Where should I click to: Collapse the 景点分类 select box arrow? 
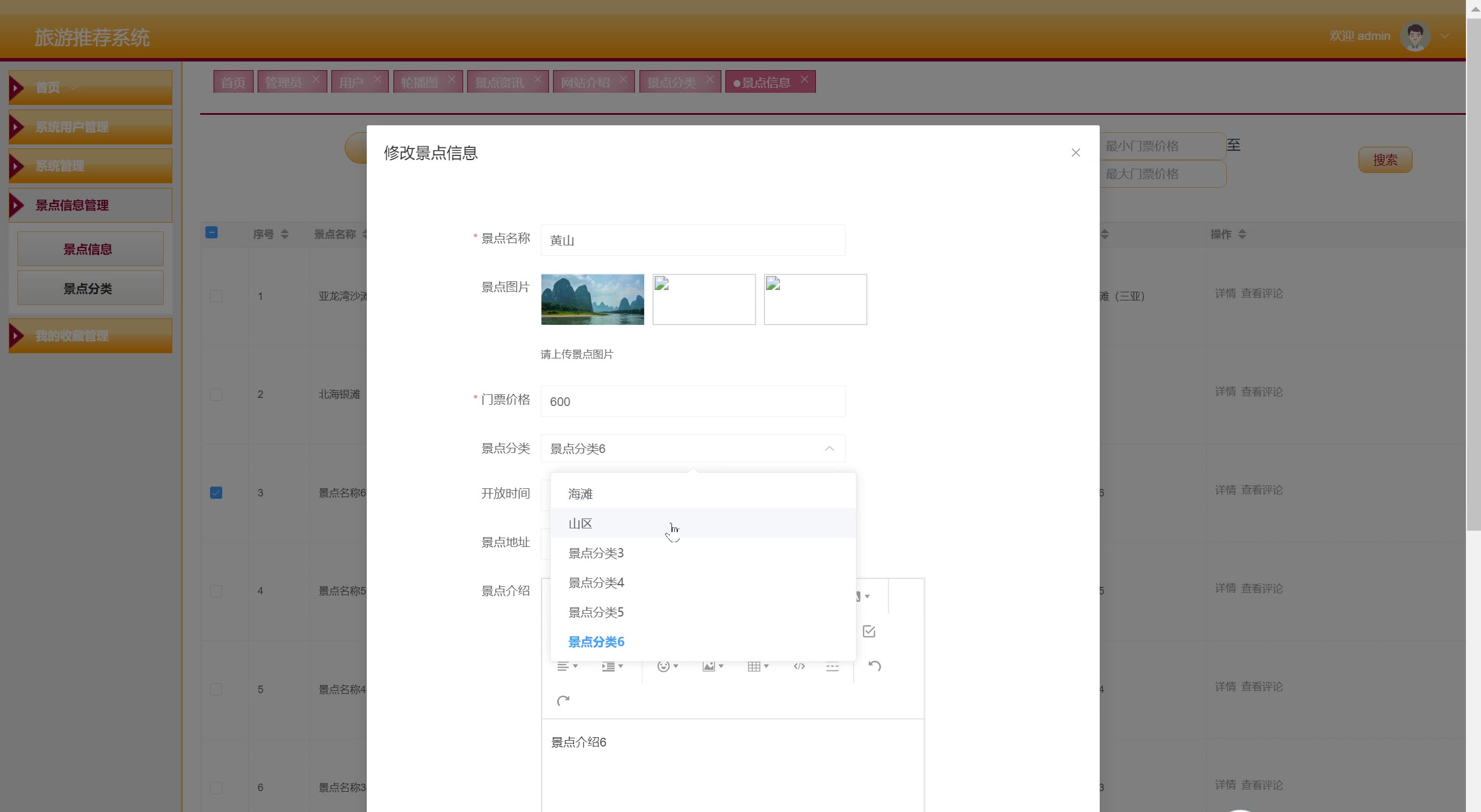(x=829, y=448)
